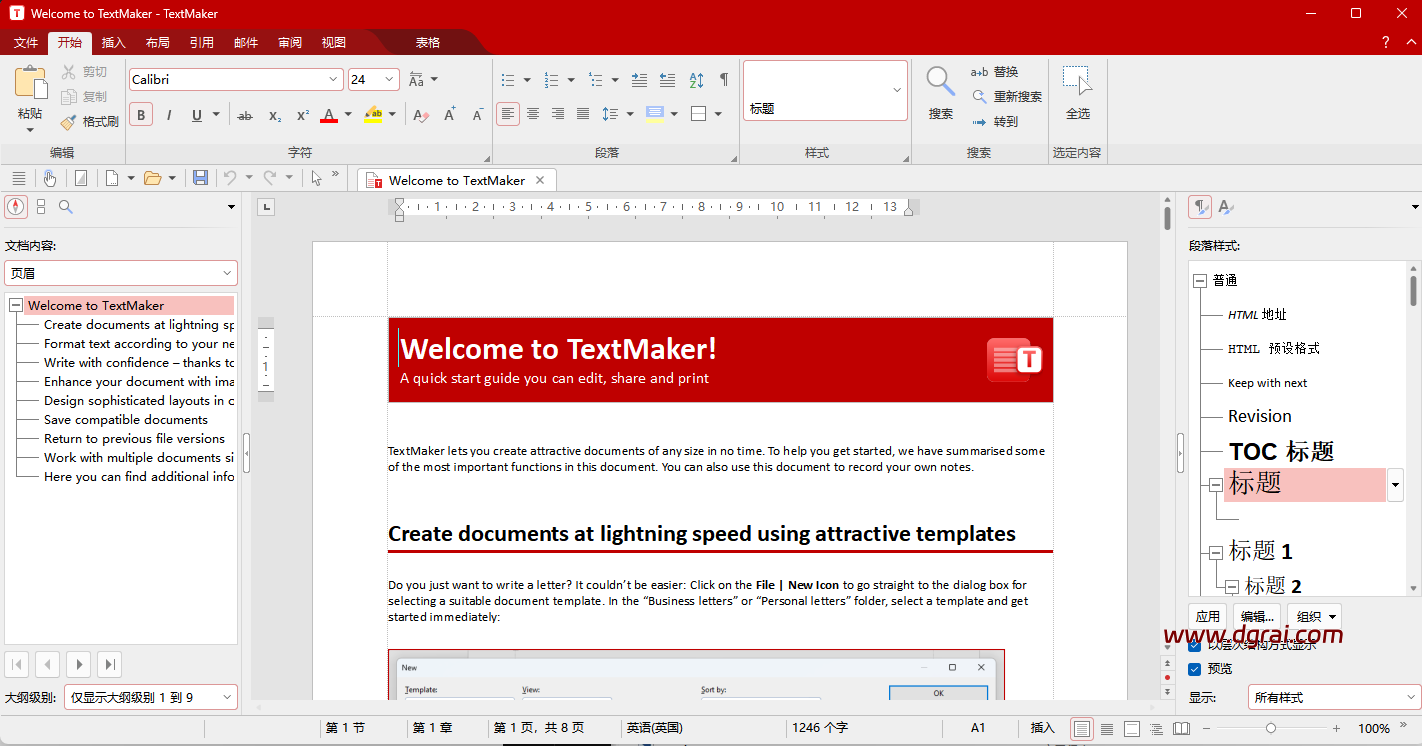Toggle Italic formatting
1422x746 pixels.
click(168, 114)
